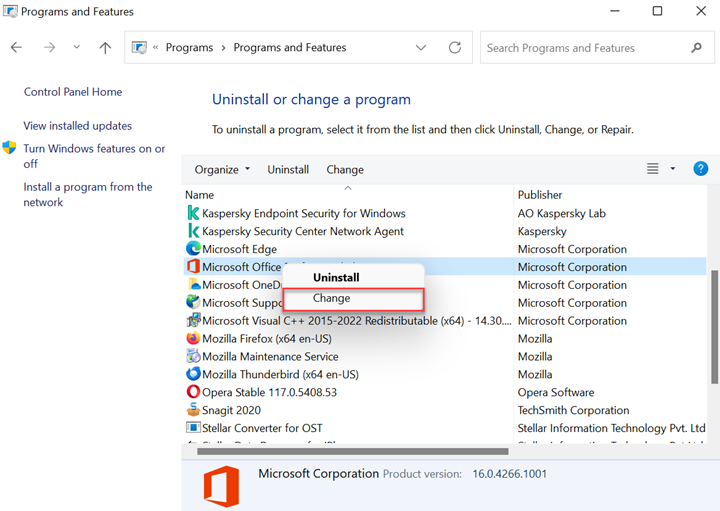Open recent locations dropdown arrow
The width and height of the screenshot is (720, 511).
coord(77,47)
